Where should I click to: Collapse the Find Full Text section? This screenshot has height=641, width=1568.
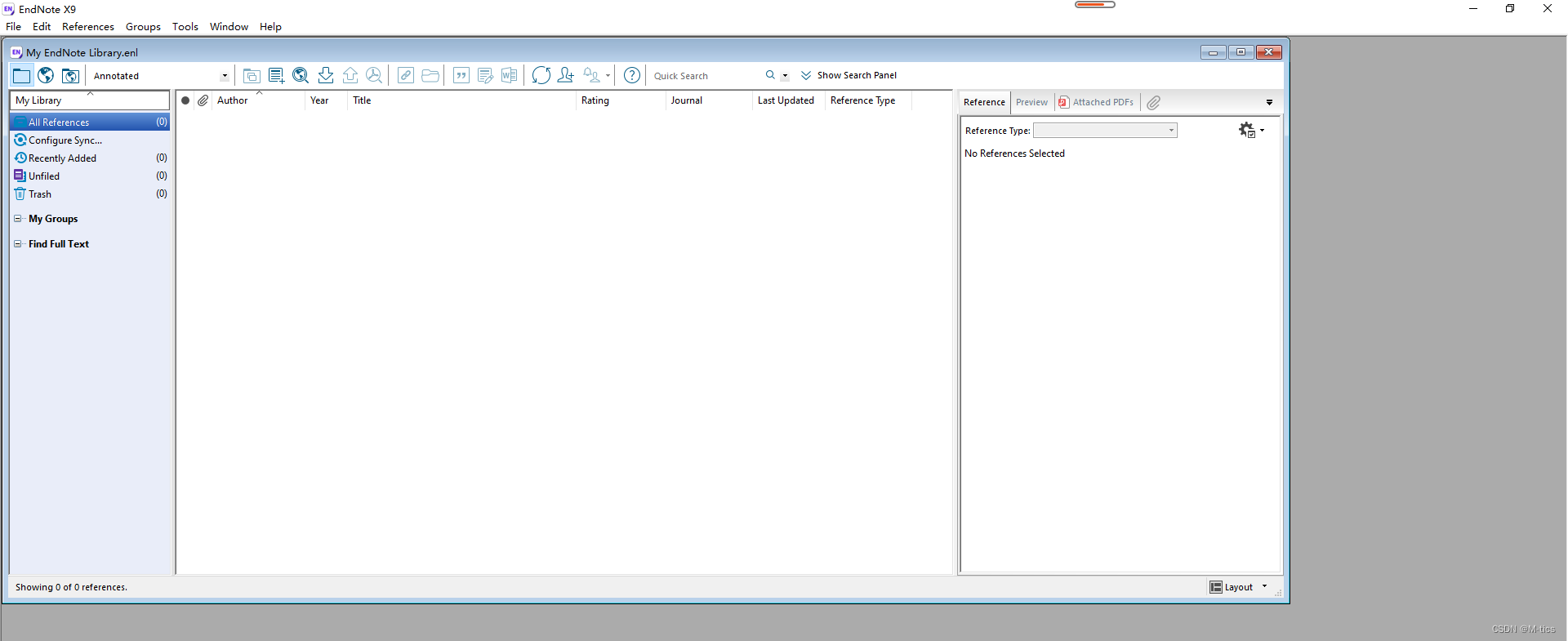click(x=18, y=244)
